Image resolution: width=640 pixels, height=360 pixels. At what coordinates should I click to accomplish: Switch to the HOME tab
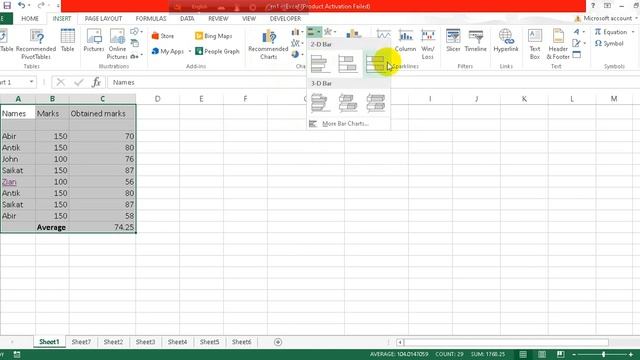(30, 19)
